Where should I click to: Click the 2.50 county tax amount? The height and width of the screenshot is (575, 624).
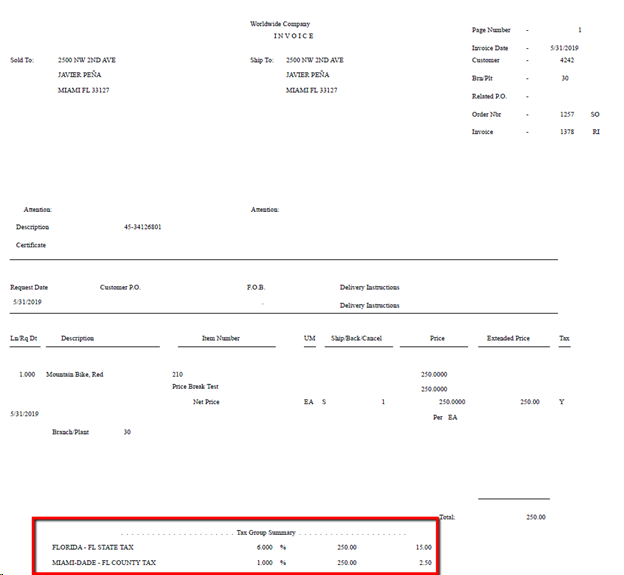click(423, 563)
